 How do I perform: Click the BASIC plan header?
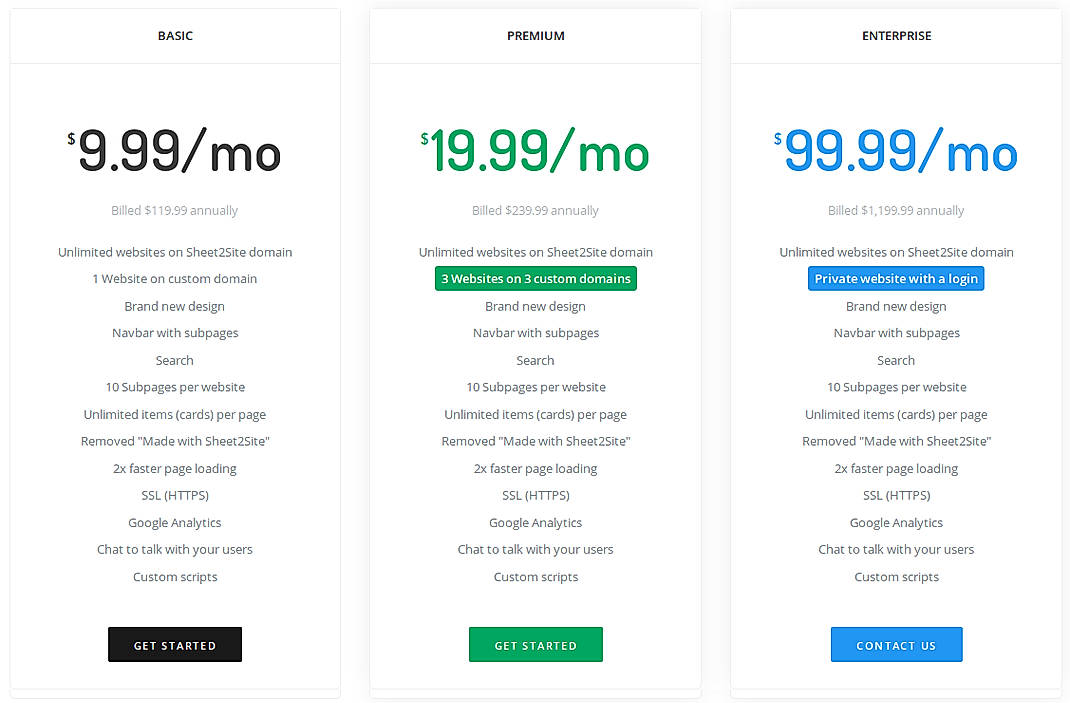pos(175,35)
